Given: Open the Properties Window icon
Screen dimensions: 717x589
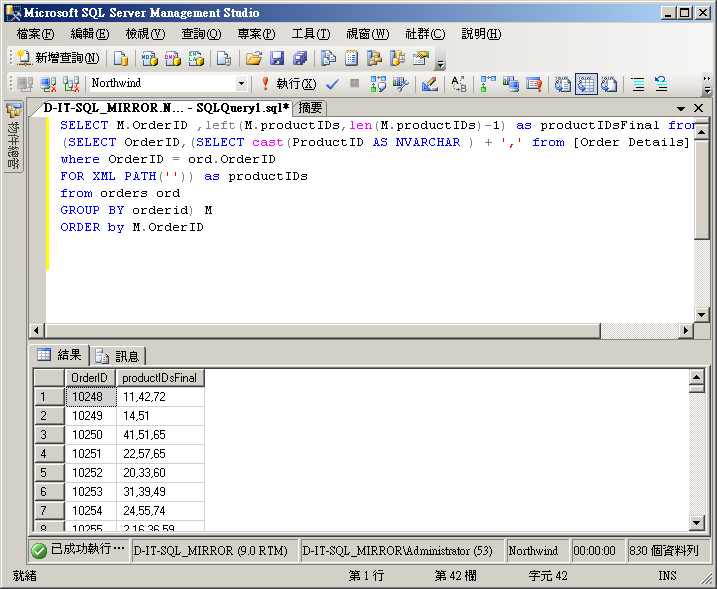Looking at the screenshot, I should pos(421,58).
